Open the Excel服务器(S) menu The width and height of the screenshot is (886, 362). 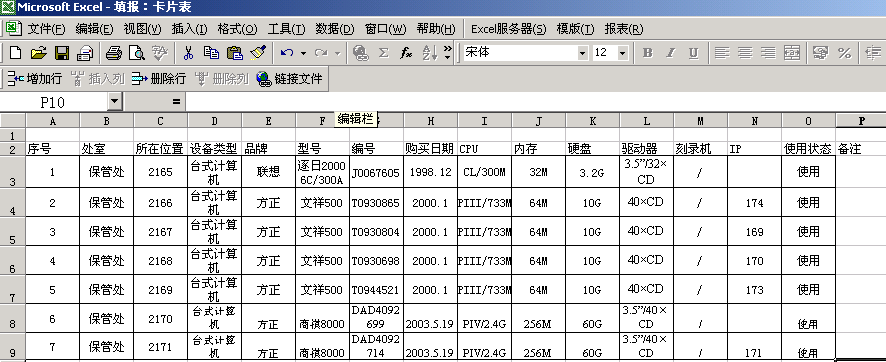click(509, 29)
